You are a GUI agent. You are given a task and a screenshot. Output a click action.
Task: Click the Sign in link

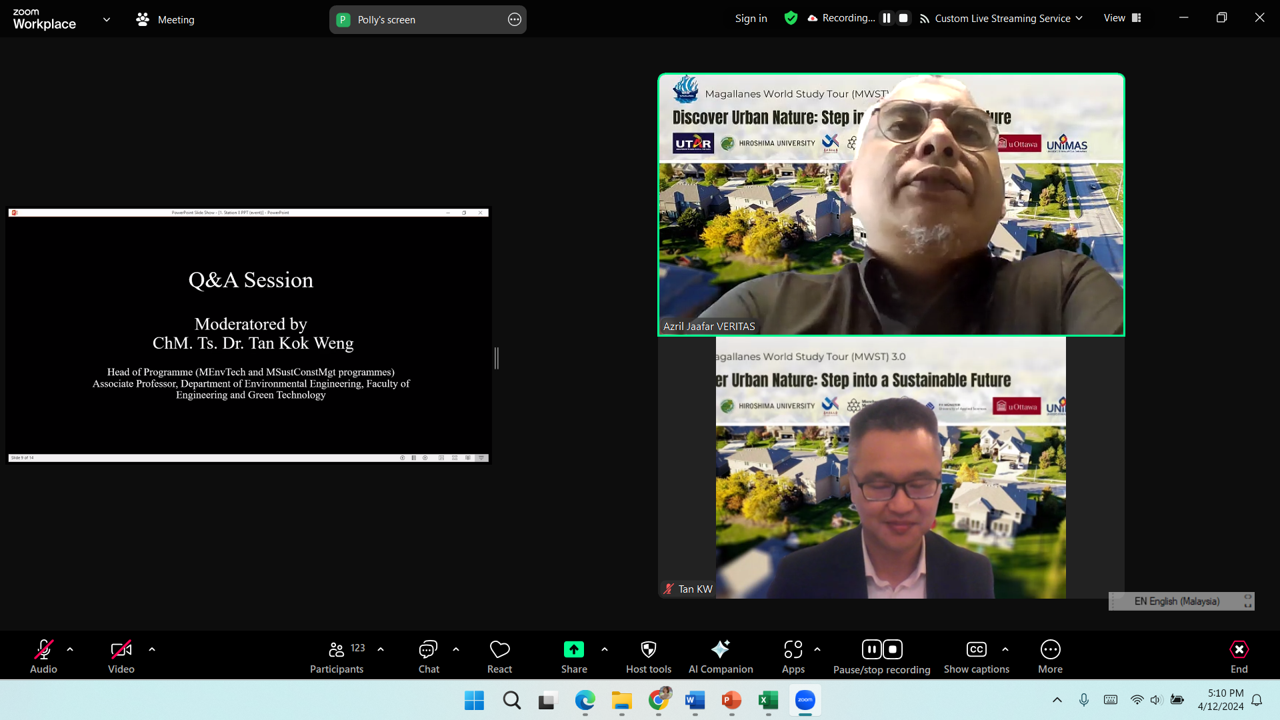click(x=751, y=18)
